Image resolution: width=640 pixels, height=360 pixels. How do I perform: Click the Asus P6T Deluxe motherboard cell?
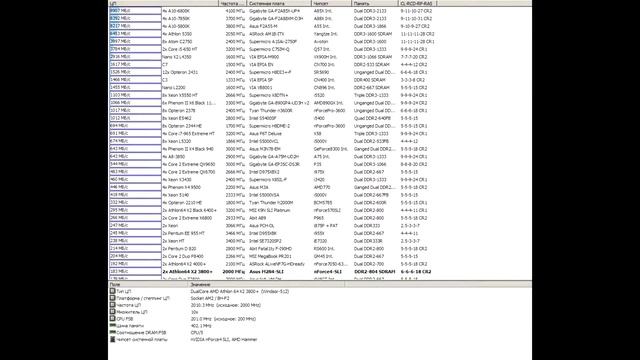(265, 133)
